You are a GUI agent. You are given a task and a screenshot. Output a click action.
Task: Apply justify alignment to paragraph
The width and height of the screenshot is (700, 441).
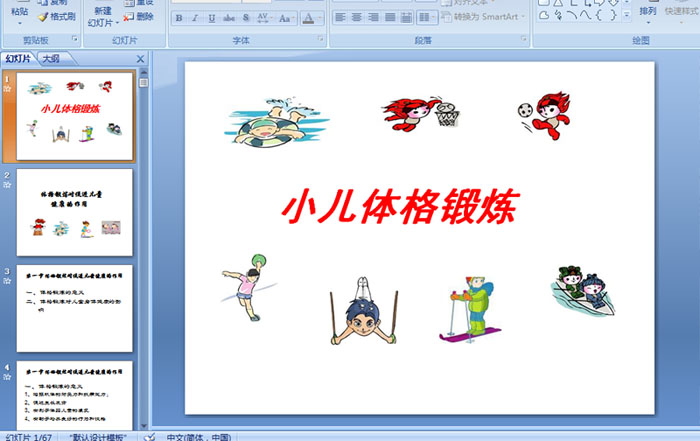click(x=388, y=18)
